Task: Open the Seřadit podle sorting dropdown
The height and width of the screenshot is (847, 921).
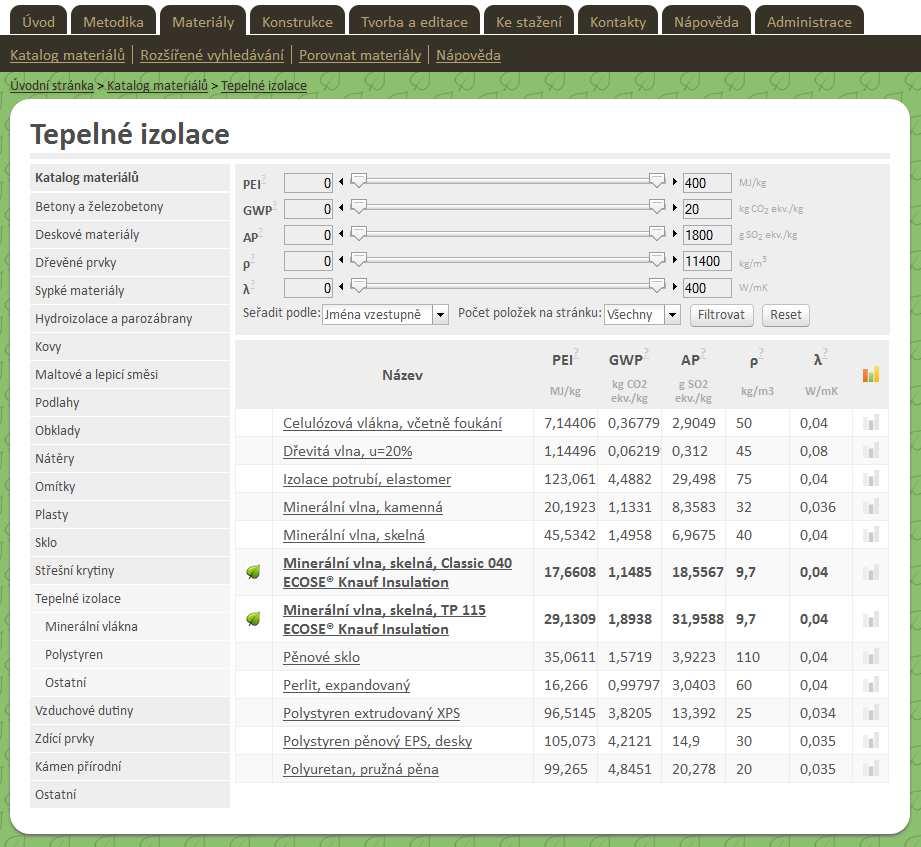Action: tap(385, 314)
